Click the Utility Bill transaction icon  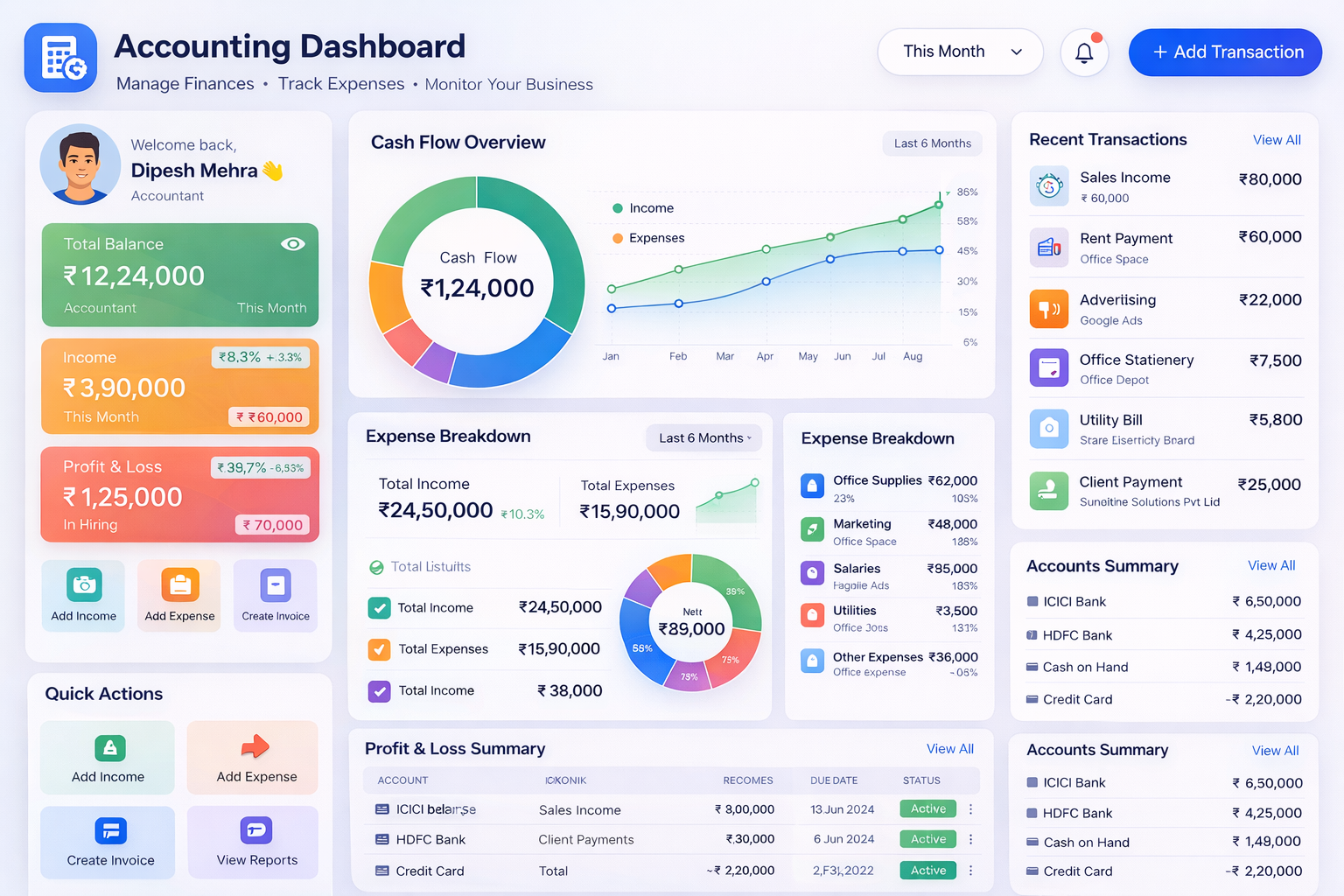1048,429
